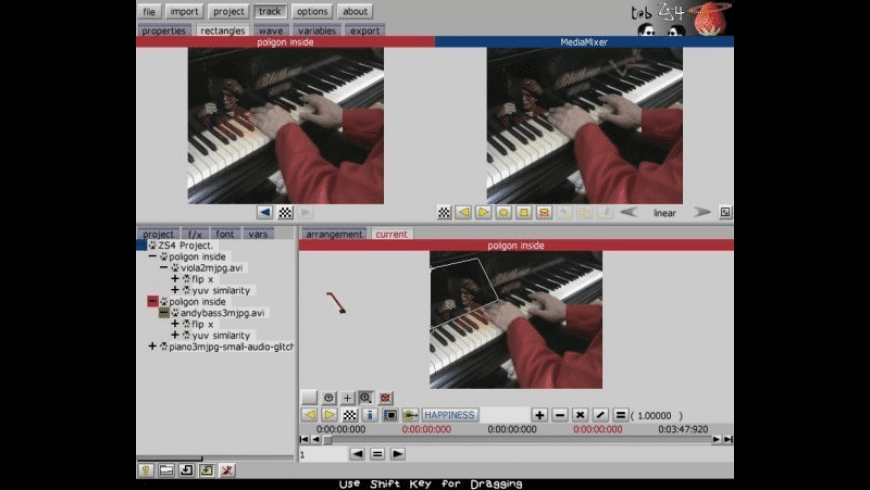
Task: Click the equals button below the timeline
Action: (x=377, y=454)
